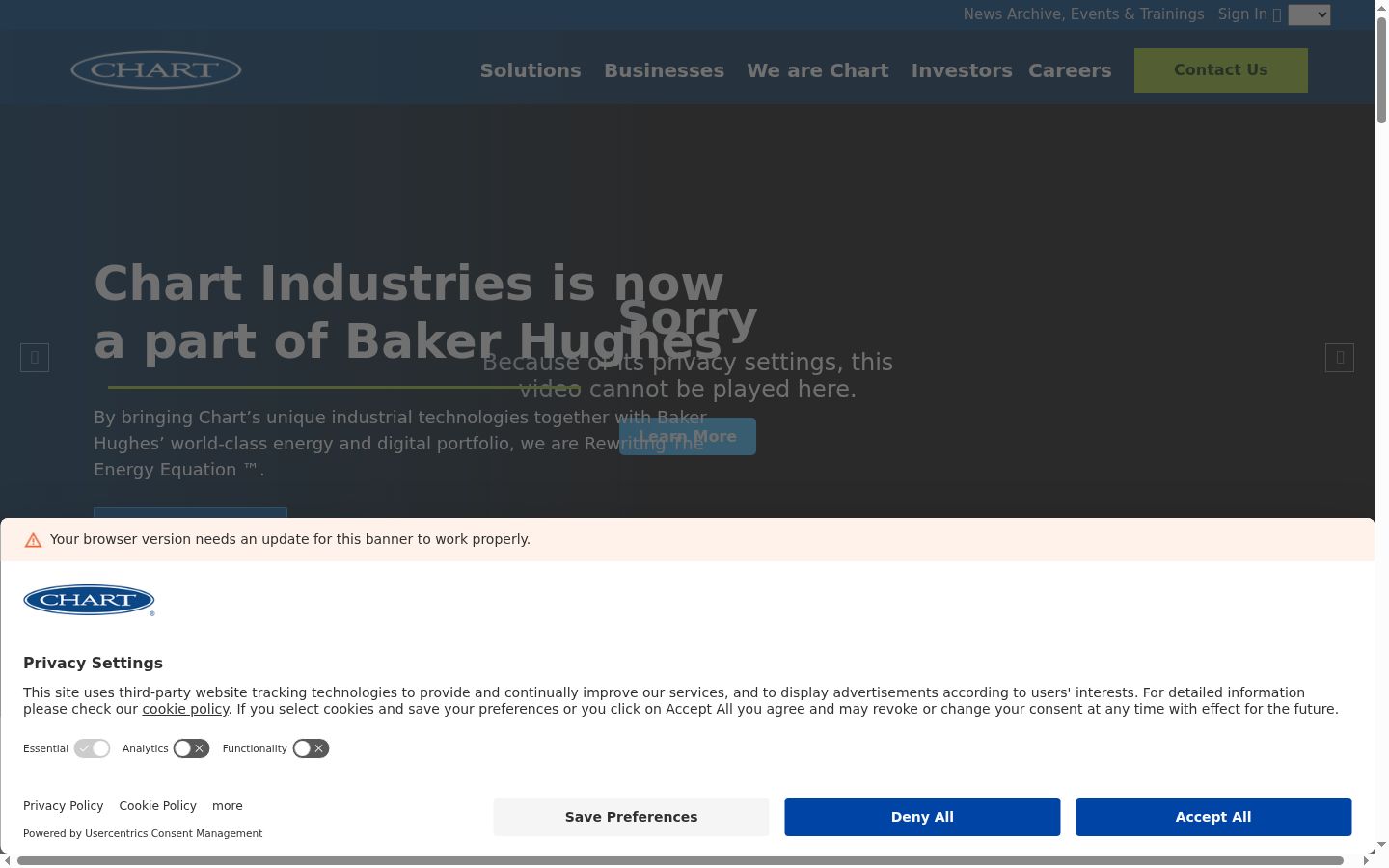Viewport: 1389px width, 868px height.
Task: Click the scrollbar up arrow
Action: point(1381,7)
